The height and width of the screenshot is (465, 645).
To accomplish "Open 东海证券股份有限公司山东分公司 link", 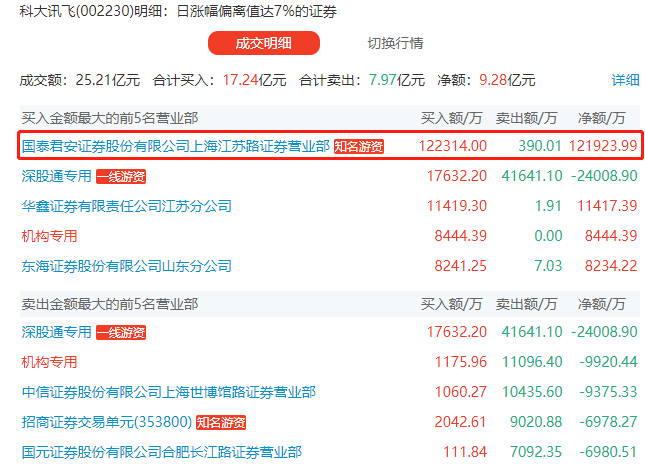I will (x=127, y=266).
